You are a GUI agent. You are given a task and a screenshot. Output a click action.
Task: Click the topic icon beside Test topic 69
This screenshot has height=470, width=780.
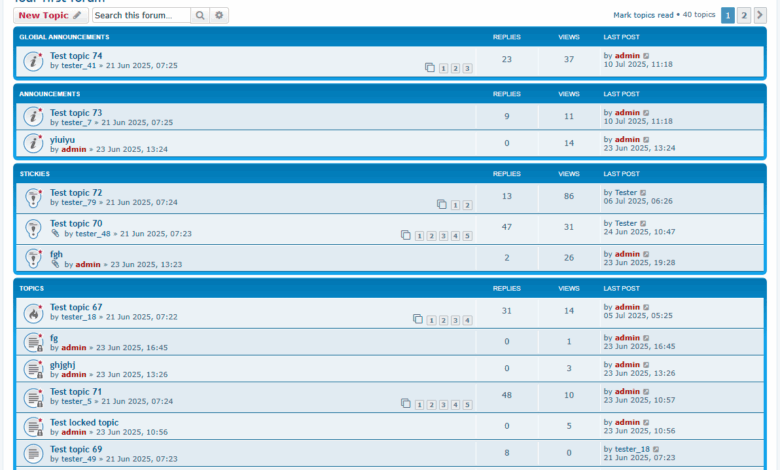(x=33, y=455)
